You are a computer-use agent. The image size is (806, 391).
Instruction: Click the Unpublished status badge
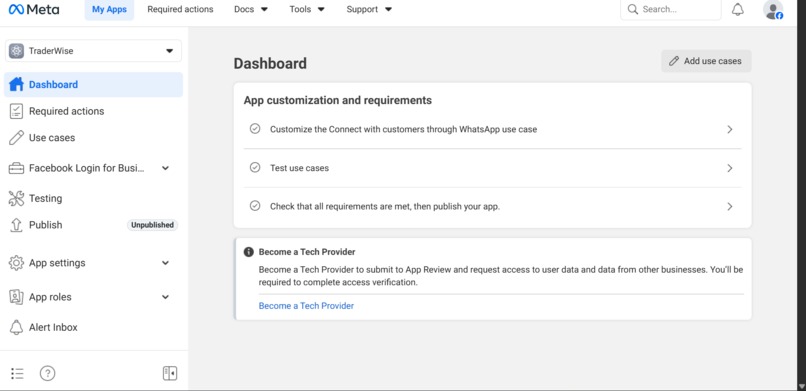(152, 225)
